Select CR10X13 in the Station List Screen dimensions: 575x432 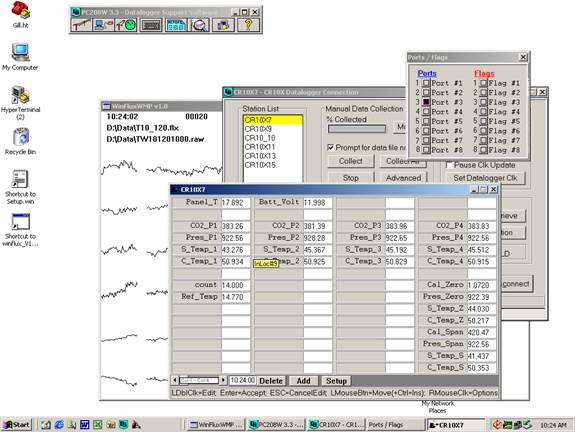pos(273,156)
